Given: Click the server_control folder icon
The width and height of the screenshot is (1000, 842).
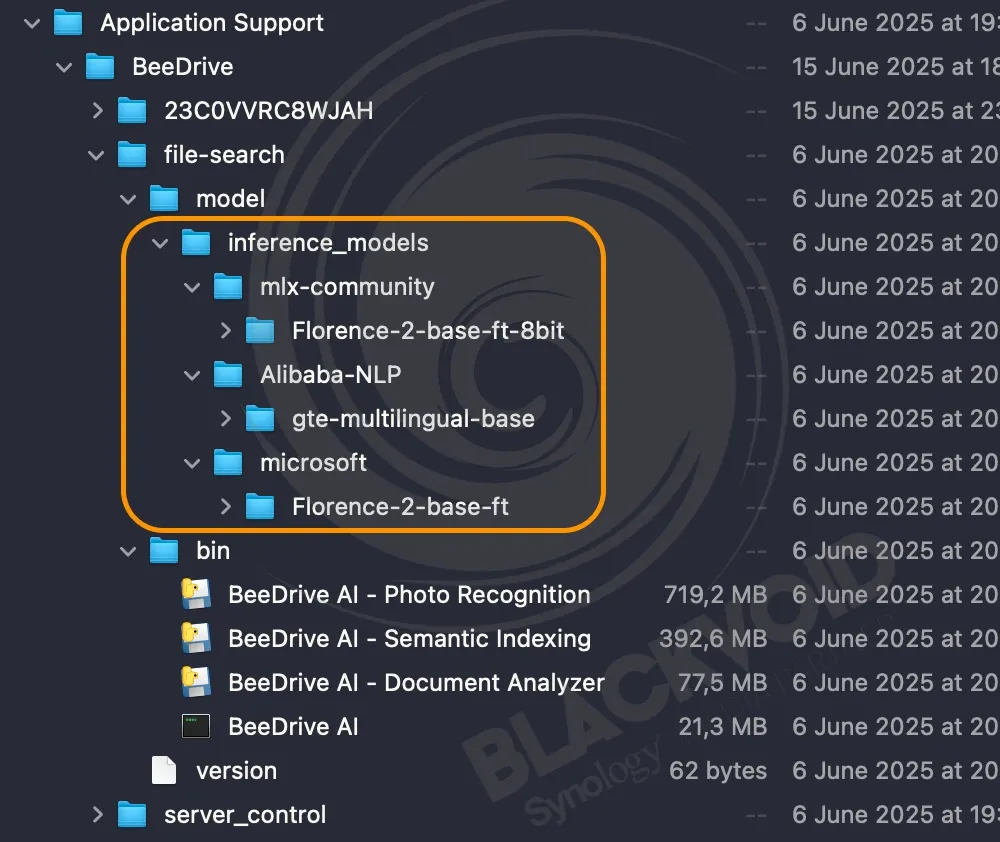Looking at the screenshot, I should pyautogui.click(x=132, y=815).
